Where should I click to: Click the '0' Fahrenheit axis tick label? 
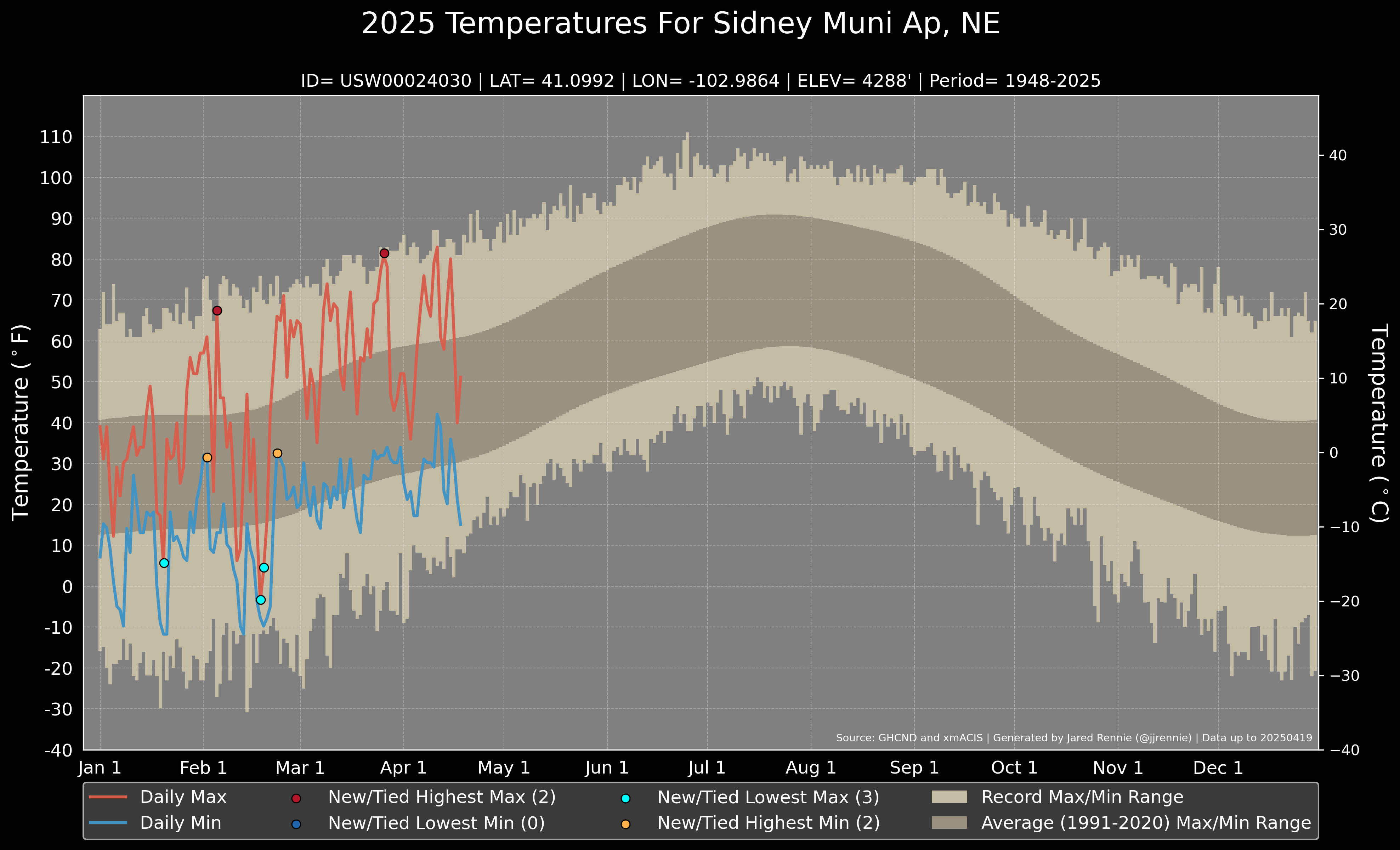[68, 587]
